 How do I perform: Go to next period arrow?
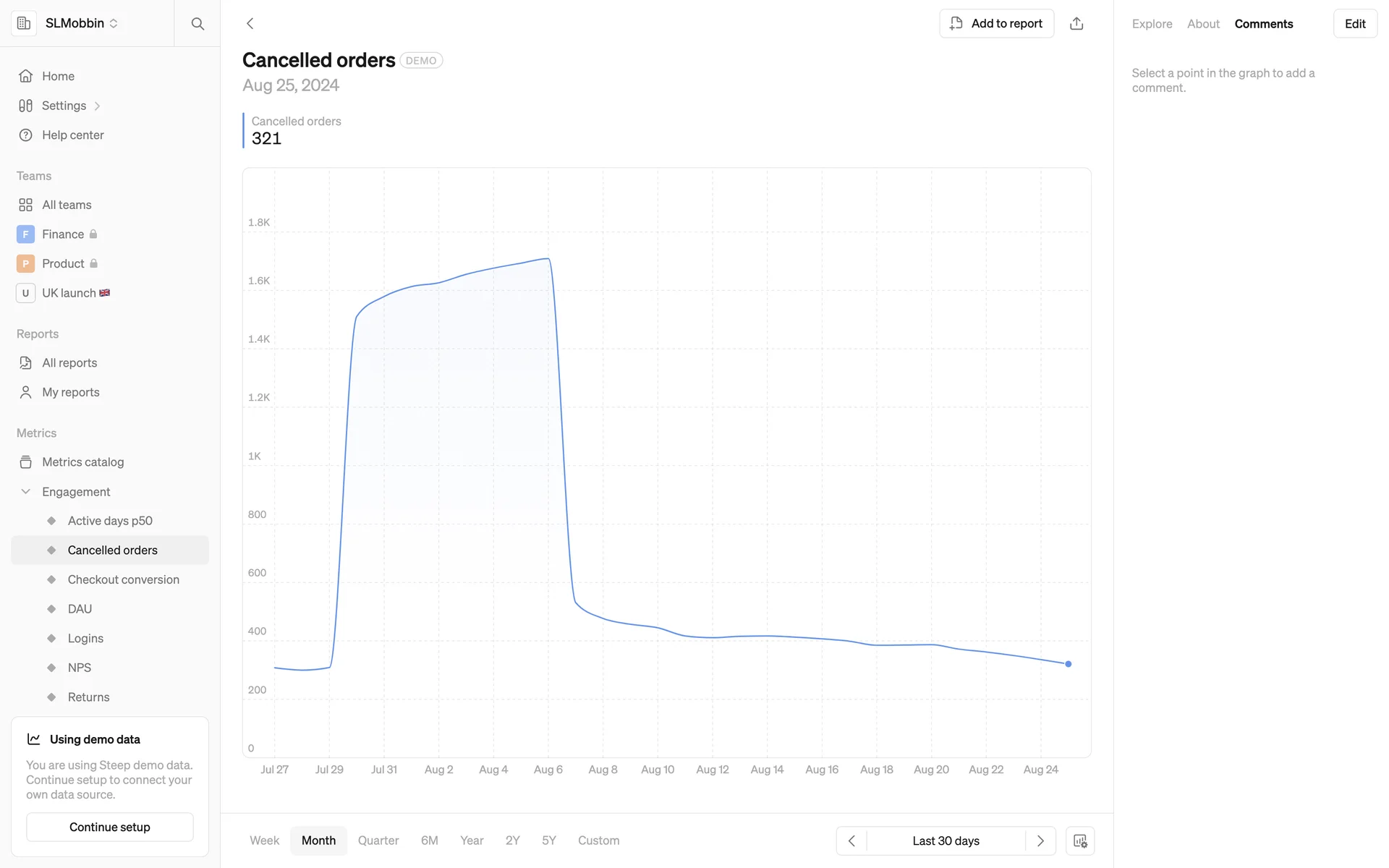[1040, 841]
